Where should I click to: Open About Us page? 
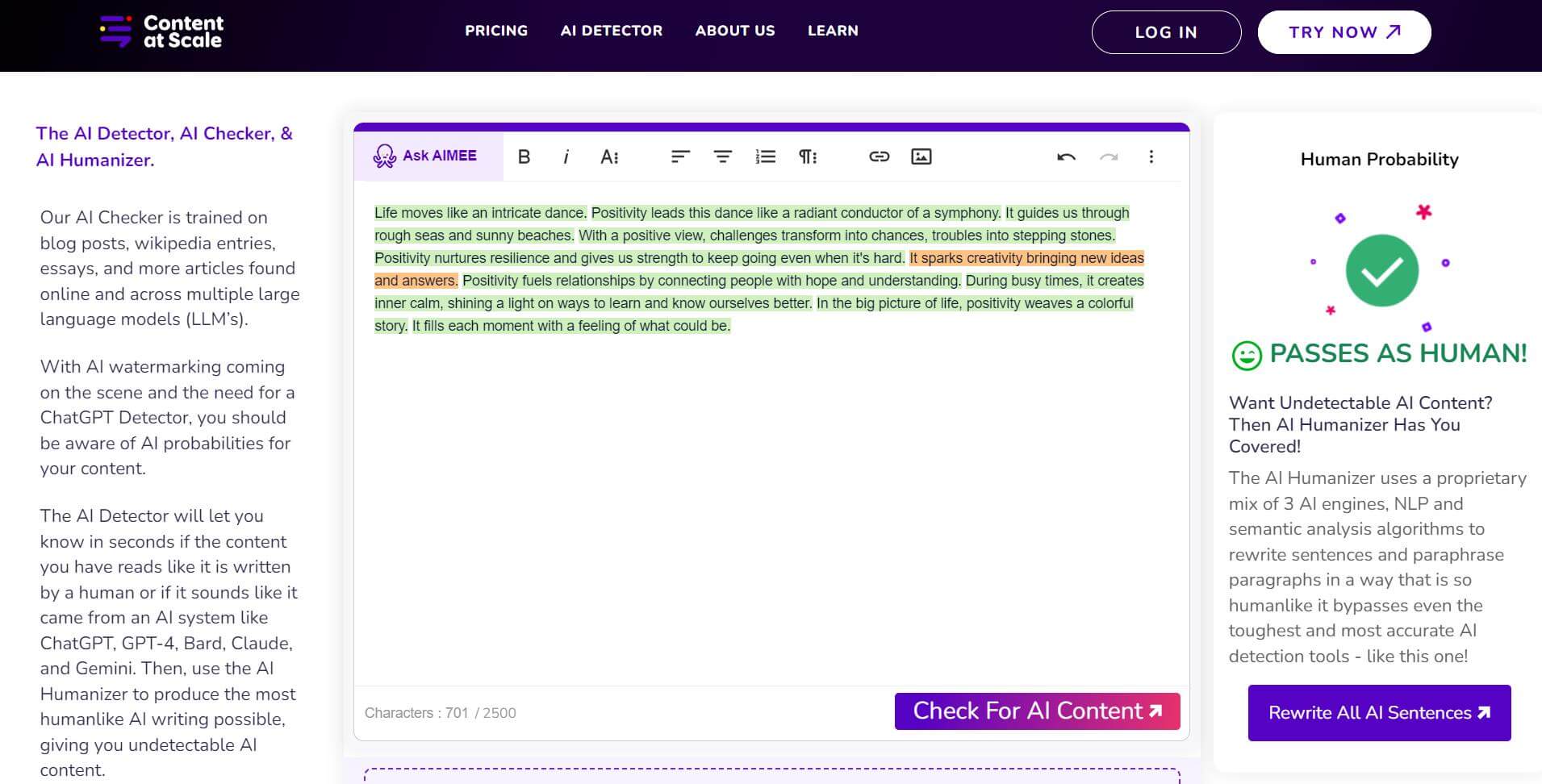point(735,31)
